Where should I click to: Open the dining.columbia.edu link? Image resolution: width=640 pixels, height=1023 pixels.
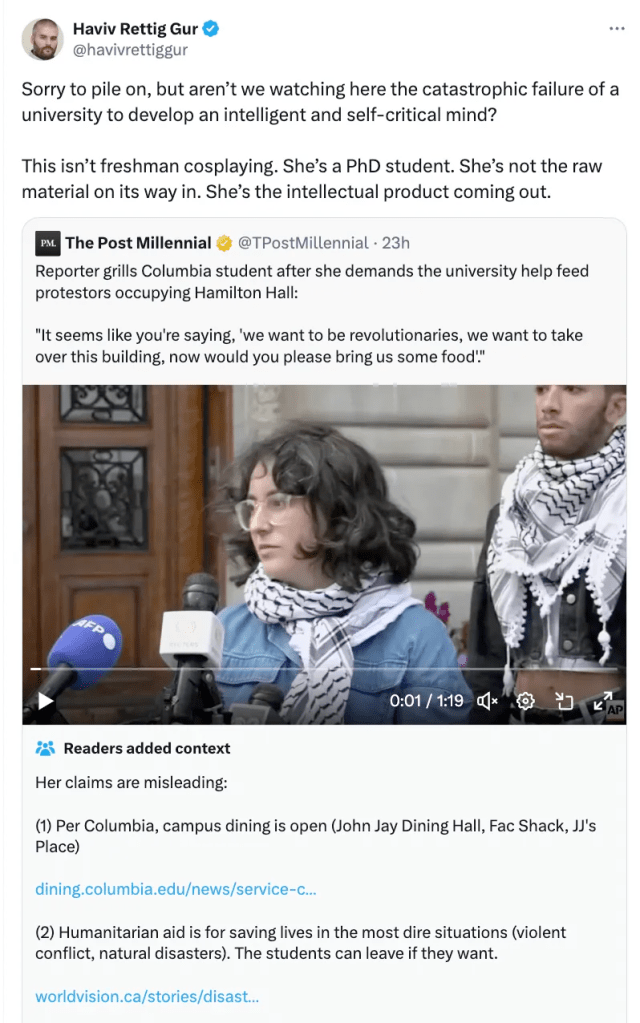175,889
